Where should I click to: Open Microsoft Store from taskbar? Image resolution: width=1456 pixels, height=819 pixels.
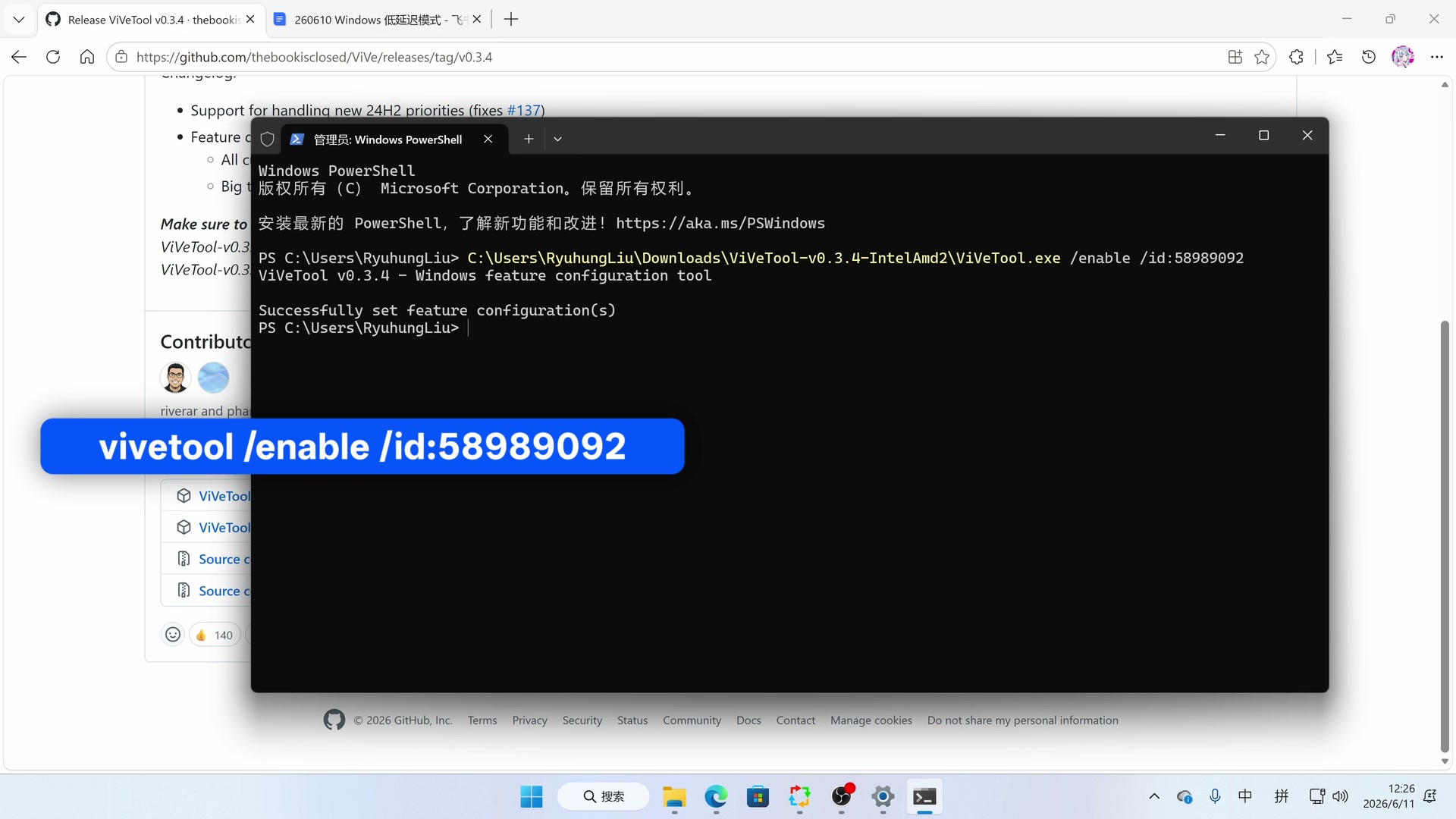click(x=758, y=797)
